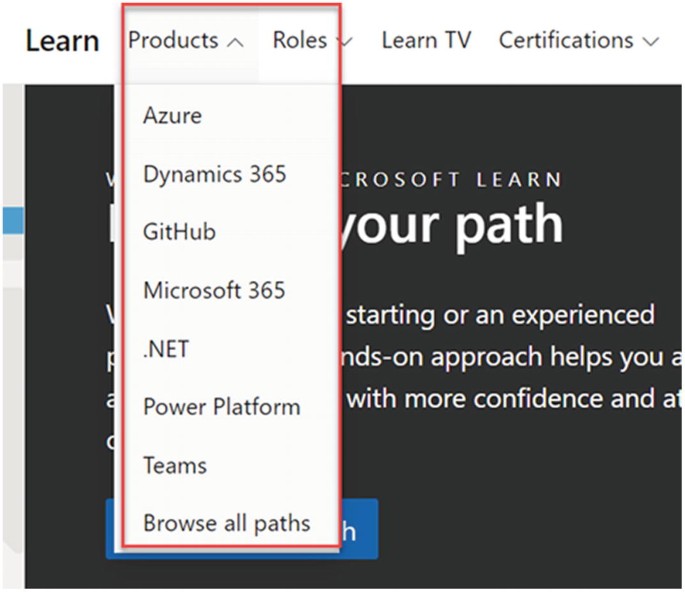The height and width of the screenshot is (592, 685).
Task: Open the Certifications menu label
Action: click(566, 40)
